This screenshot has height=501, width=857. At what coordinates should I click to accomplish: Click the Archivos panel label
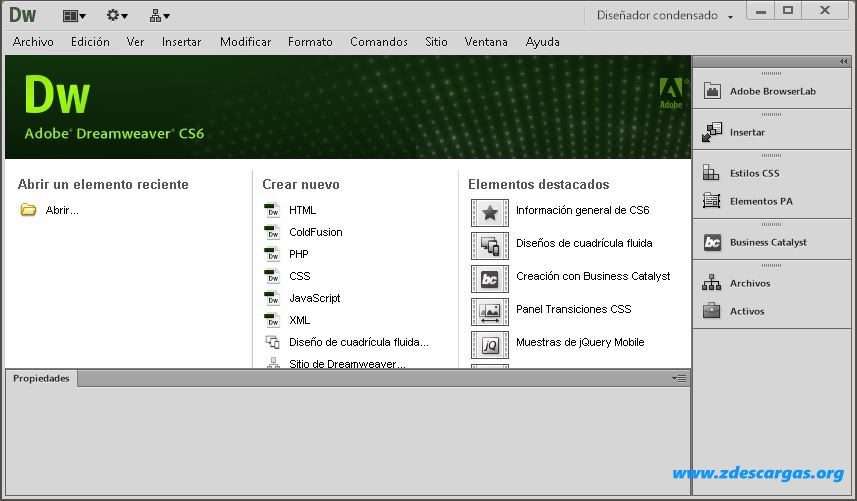[750, 283]
